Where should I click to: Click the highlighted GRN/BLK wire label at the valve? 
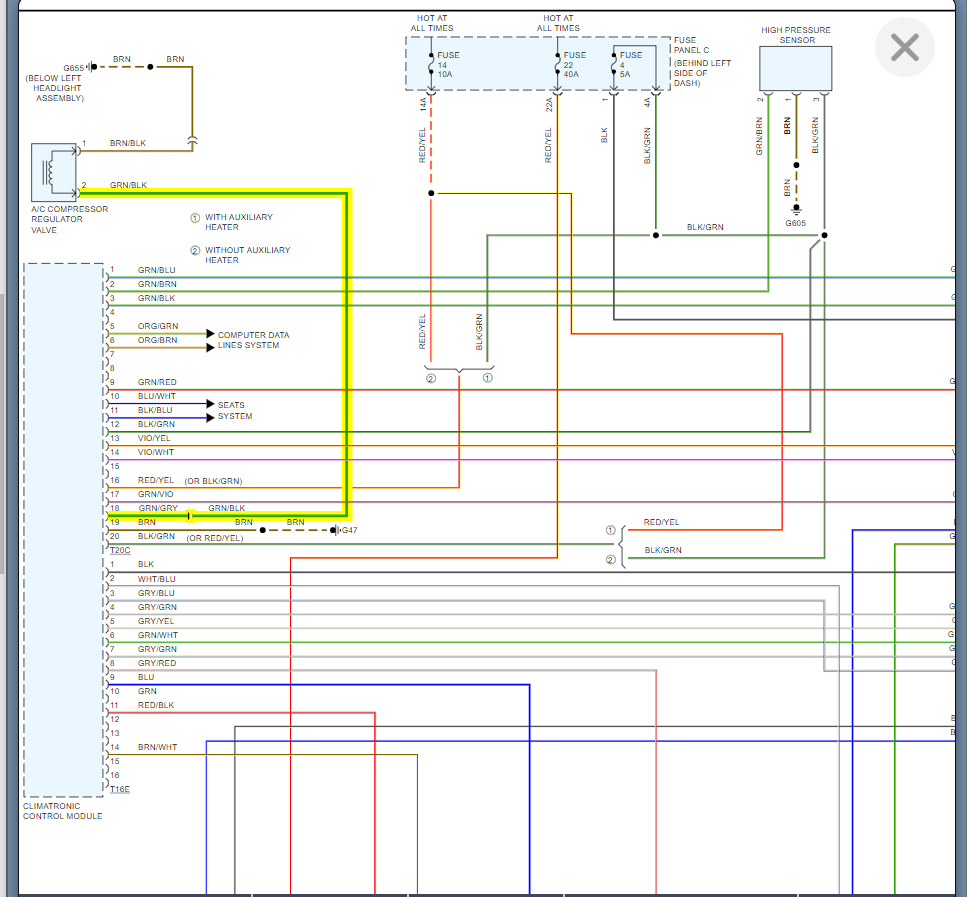[128, 185]
